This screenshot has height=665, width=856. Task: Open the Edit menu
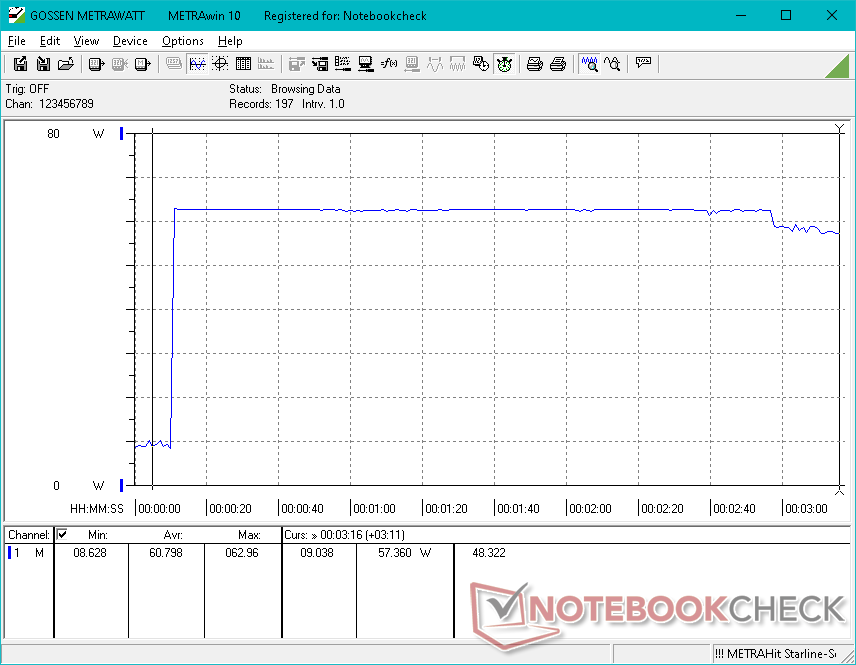[50, 41]
